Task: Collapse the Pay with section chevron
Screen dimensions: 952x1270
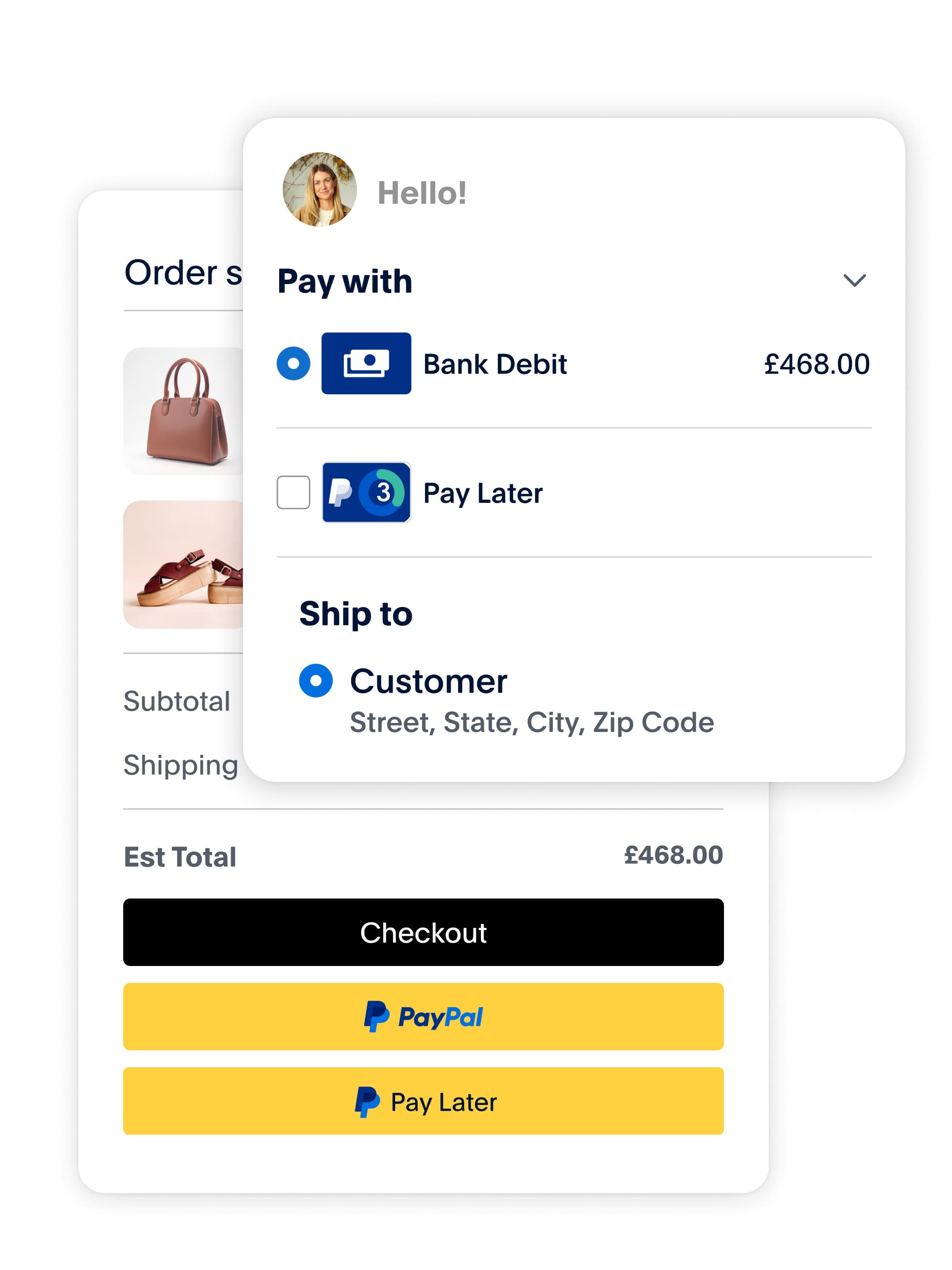Action: (854, 280)
